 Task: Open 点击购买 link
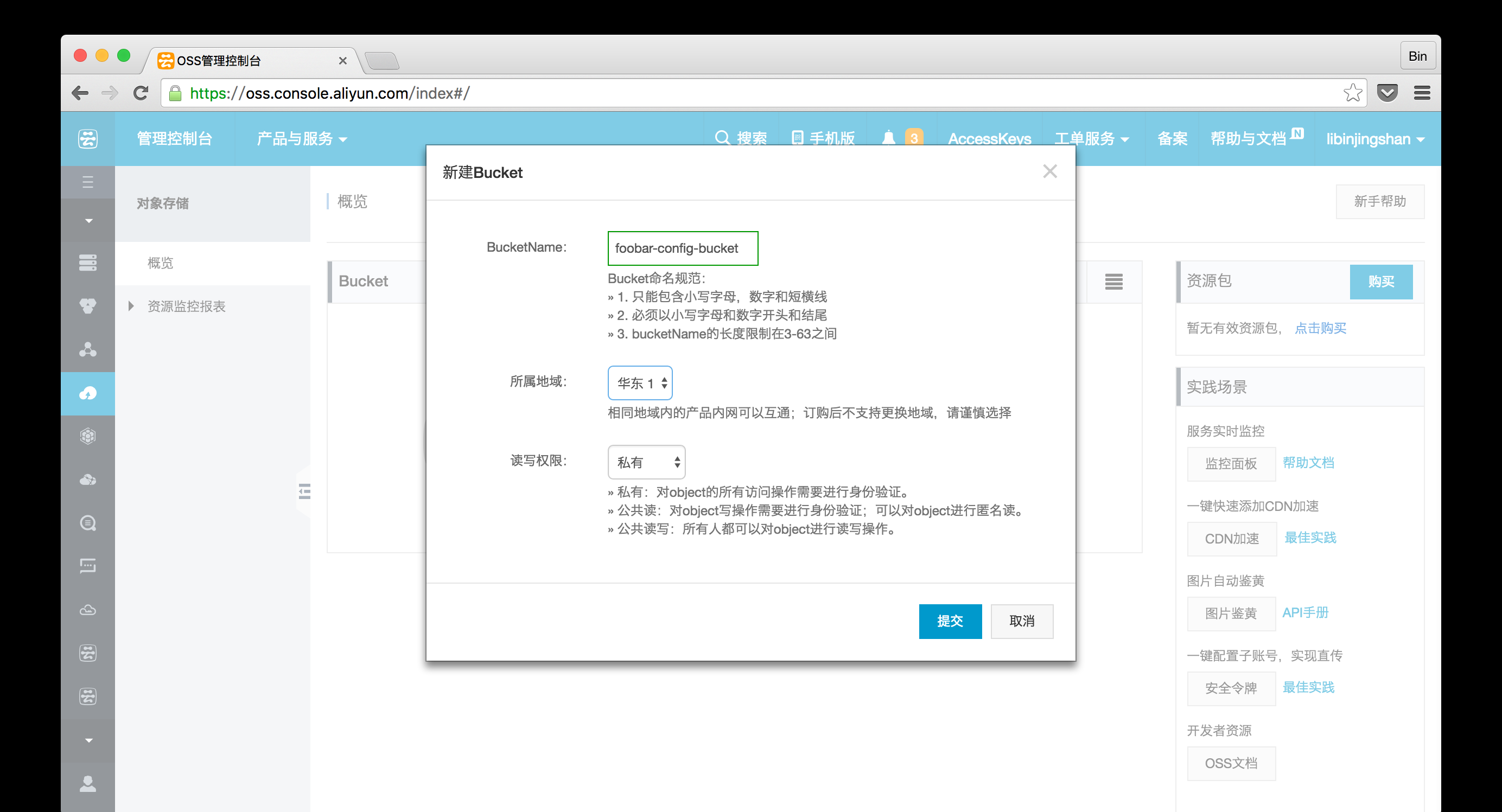pyautogui.click(x=1320, y=328)
